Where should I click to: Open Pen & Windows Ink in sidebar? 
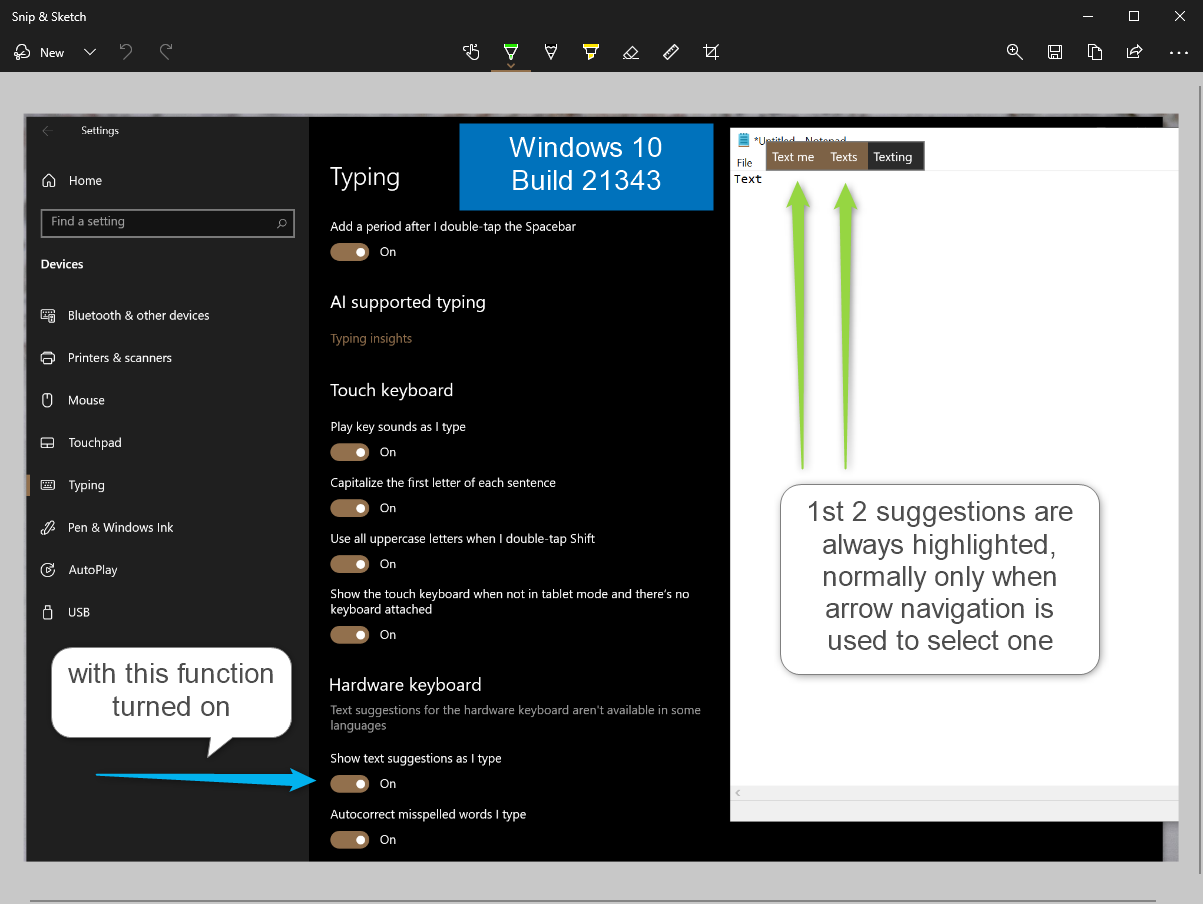[120, 528]
